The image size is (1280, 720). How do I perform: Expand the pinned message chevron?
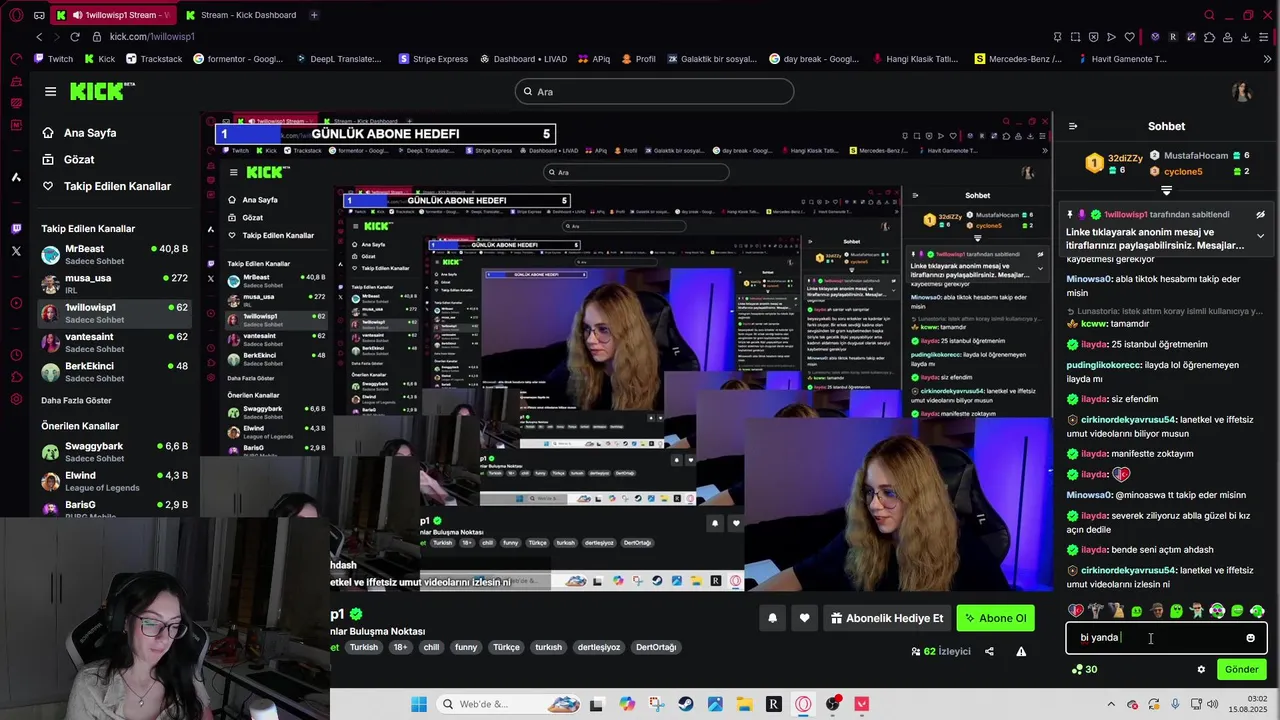click(1260, 236)
